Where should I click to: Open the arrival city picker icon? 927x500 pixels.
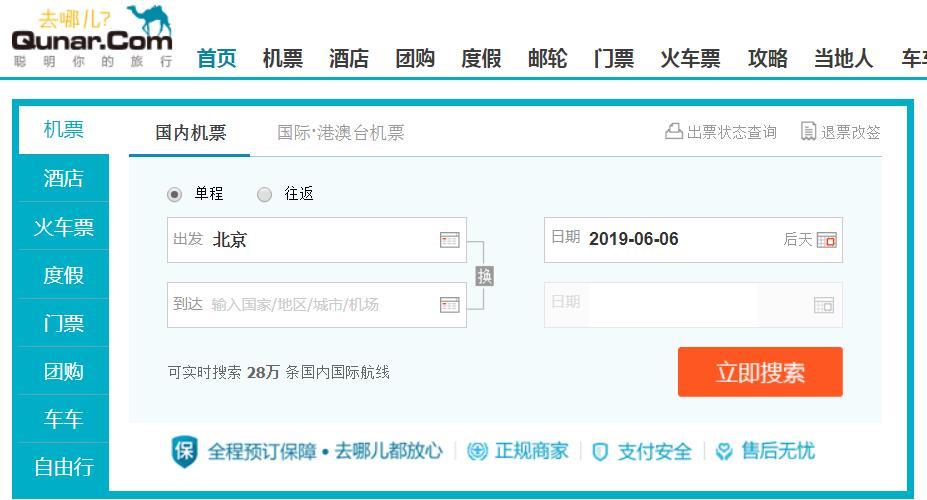click(449, 305)
